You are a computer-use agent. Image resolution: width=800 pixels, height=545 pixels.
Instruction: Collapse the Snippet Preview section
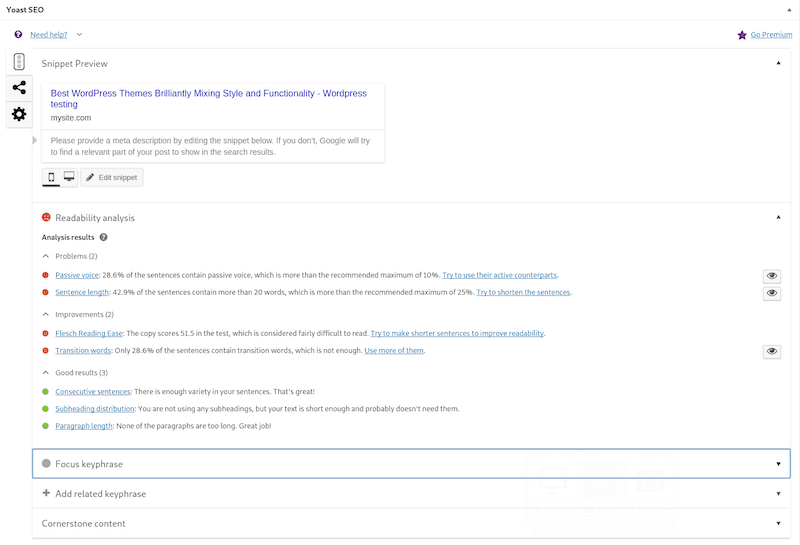pos(778,63)
